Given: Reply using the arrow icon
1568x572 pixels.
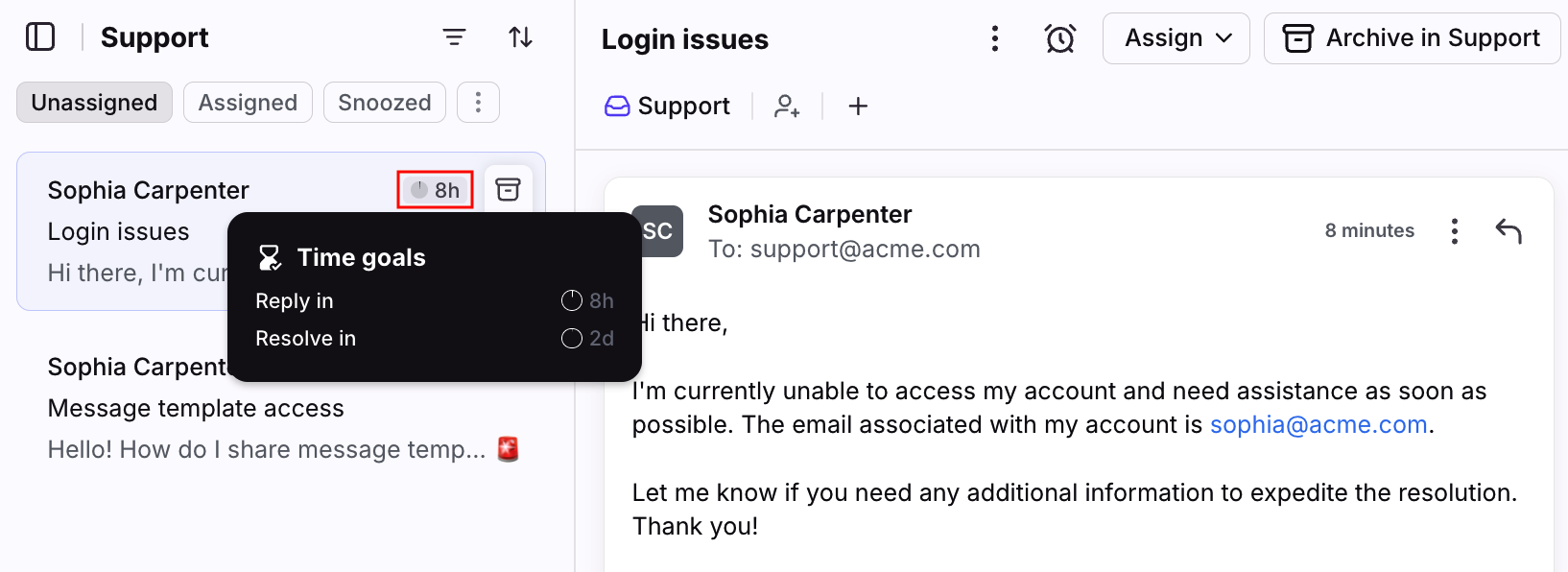Looking at the screenshot, I should pos(1509,230).
